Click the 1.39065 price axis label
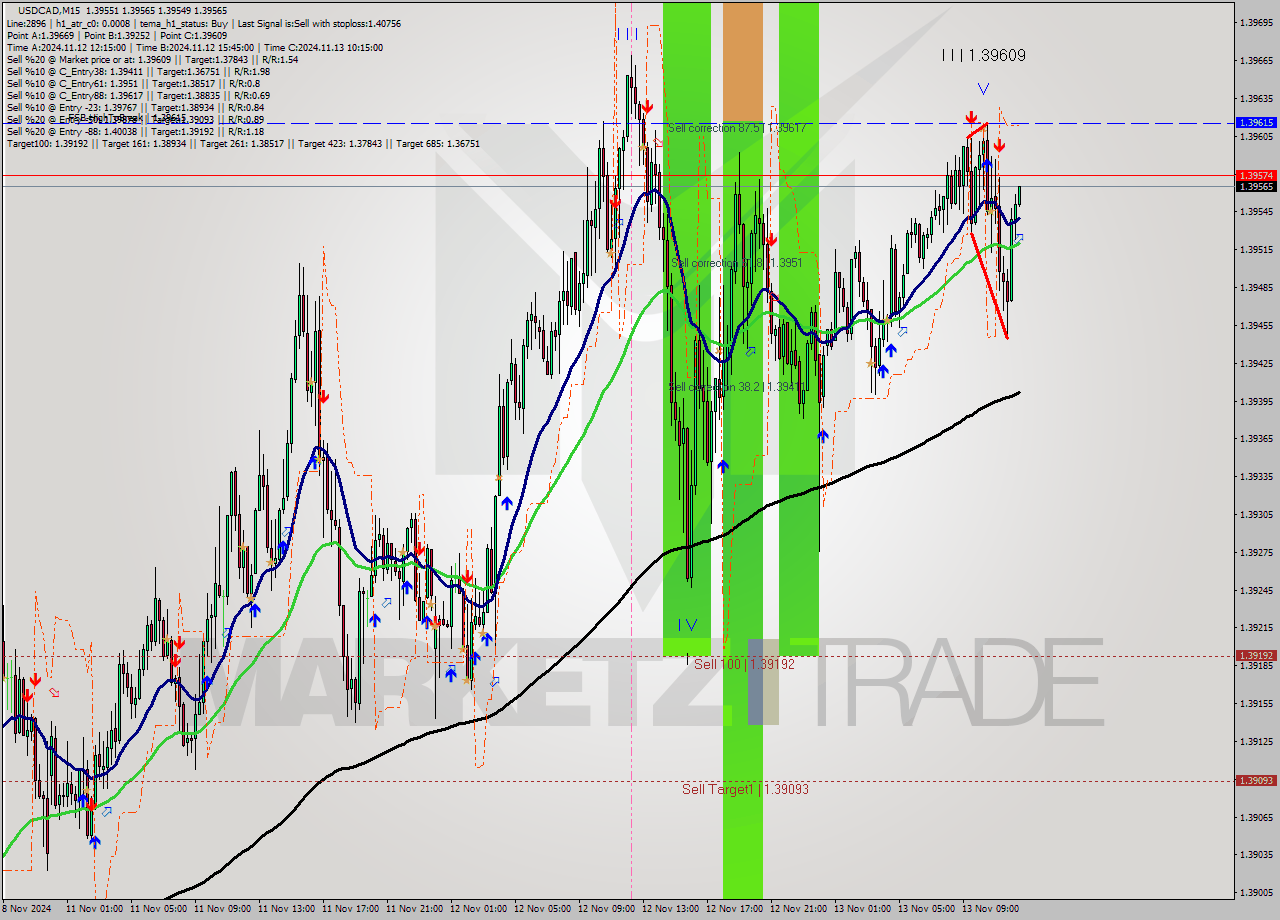 pos(1256,817)
